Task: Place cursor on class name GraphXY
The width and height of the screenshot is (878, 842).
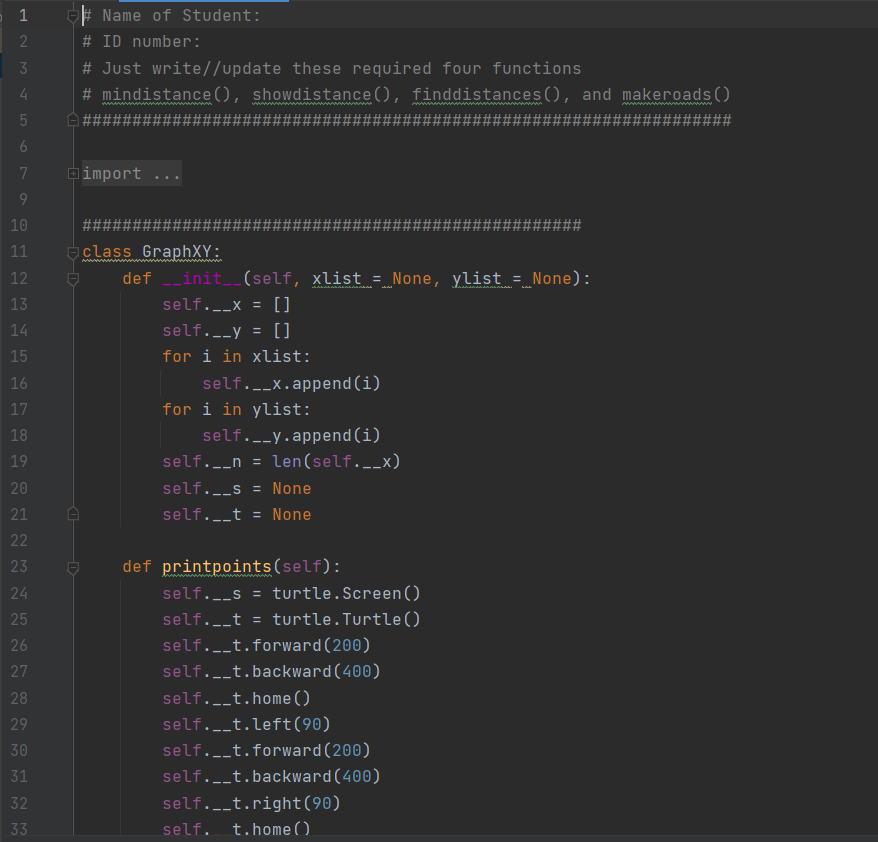Action: pyautogui.click(x=176, y=252)
